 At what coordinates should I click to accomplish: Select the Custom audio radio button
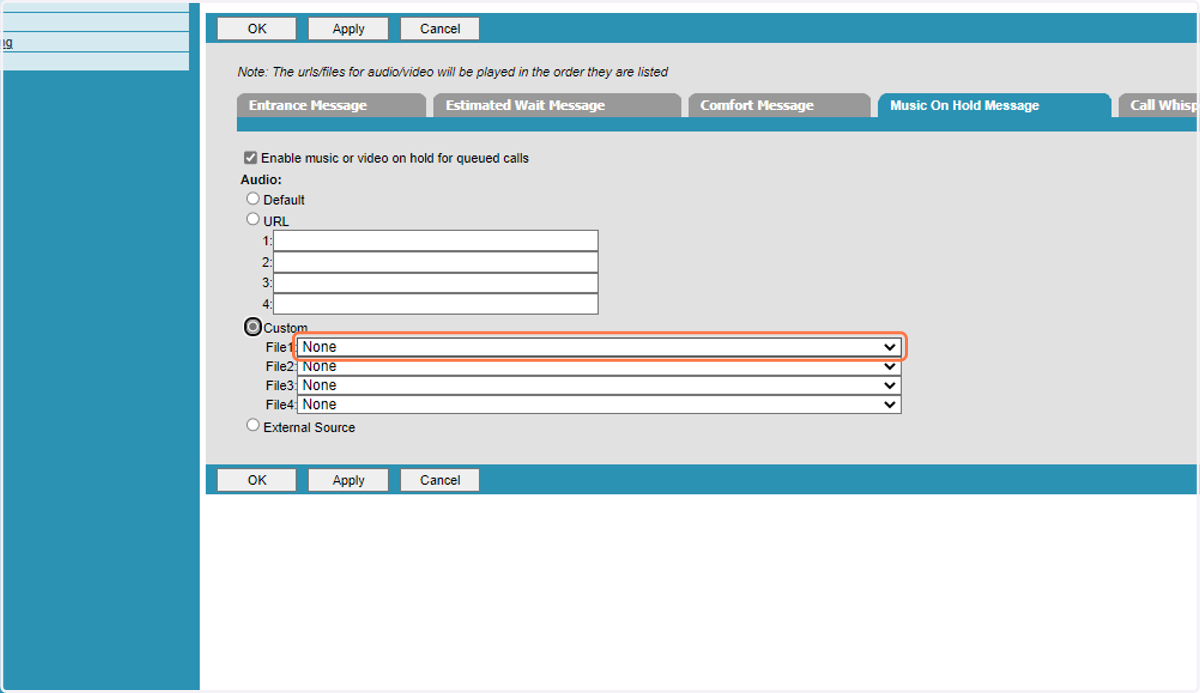(253, 327)
